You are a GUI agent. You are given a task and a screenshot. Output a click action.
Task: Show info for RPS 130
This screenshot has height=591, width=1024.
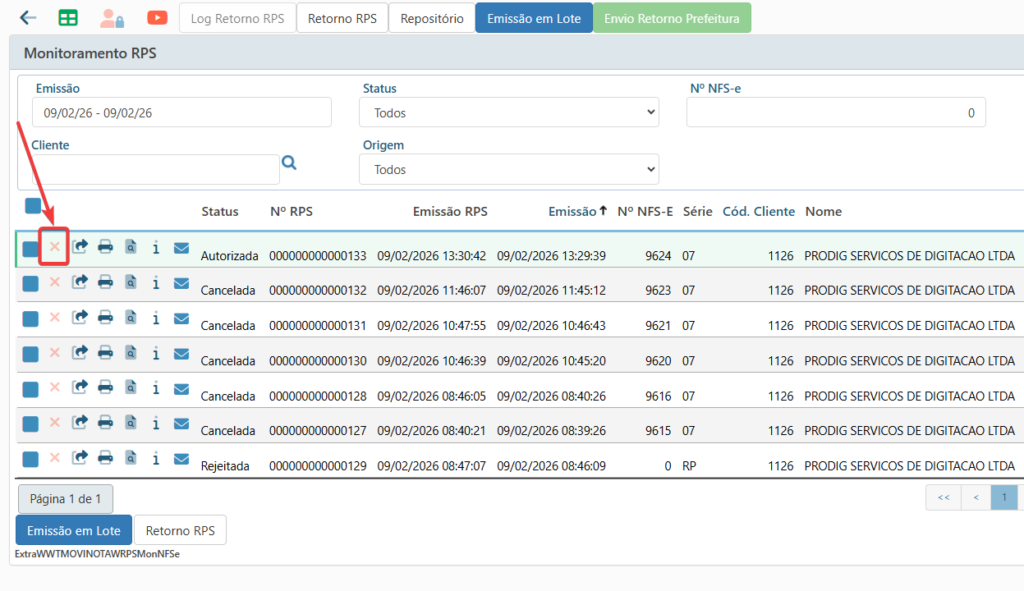tap(156, 353)
